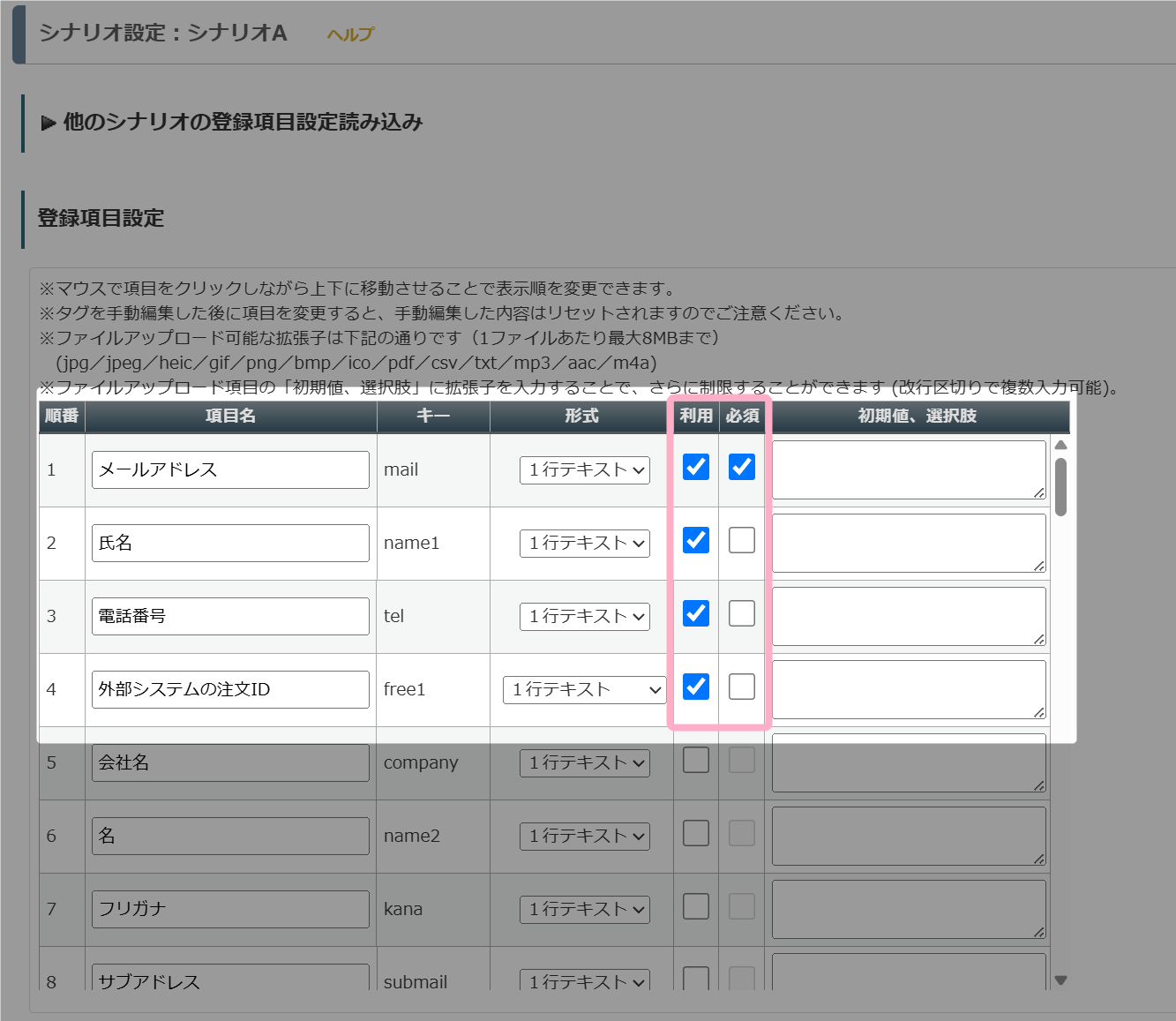
Task: Open 形式 dropdown for name1 row
Action: [x=585, y=544]
